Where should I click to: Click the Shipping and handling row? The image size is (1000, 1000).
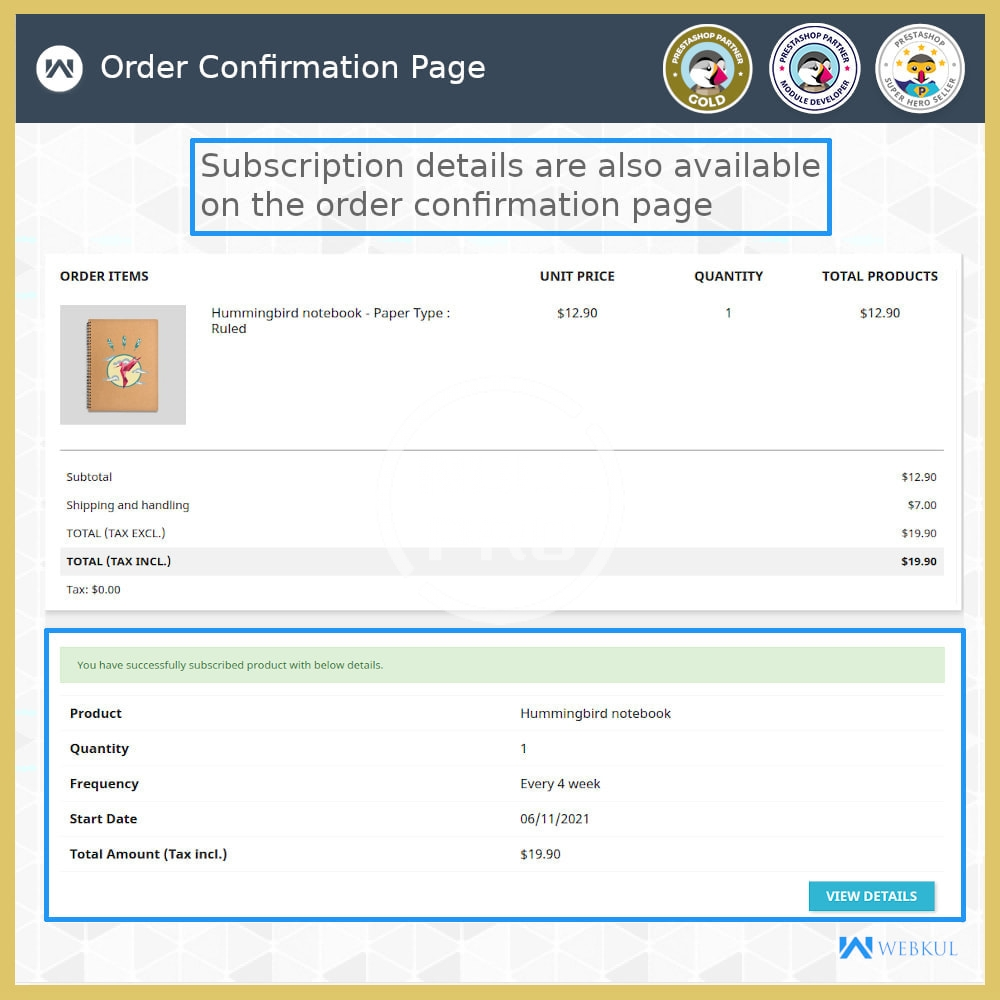501,506
